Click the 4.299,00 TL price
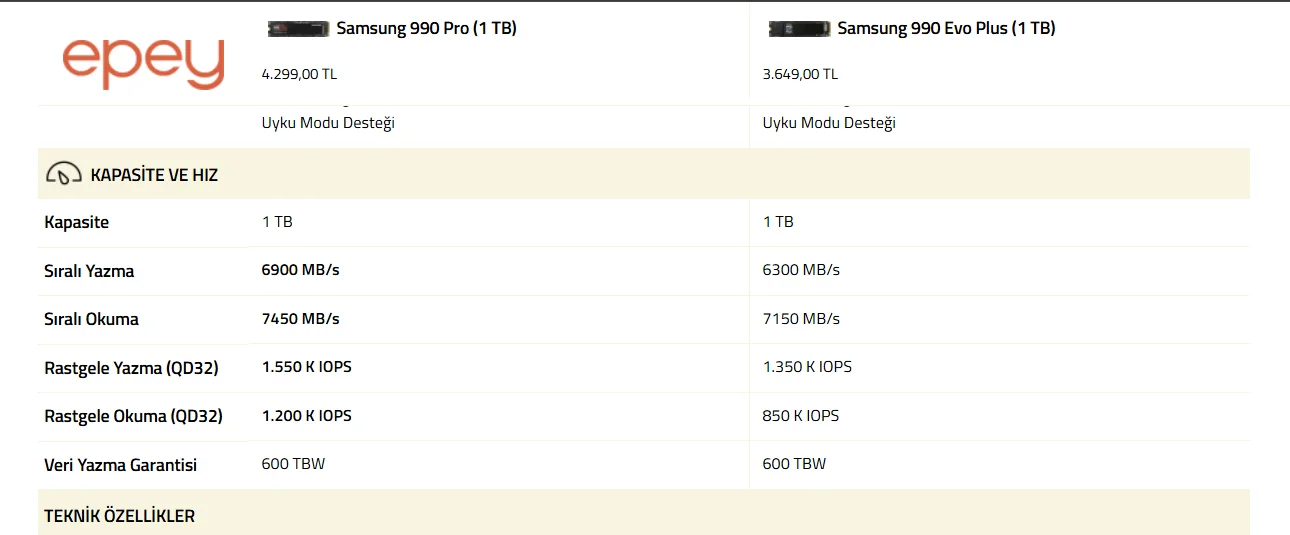Screen dimensions: 1290x535 (x=300, y=74)
